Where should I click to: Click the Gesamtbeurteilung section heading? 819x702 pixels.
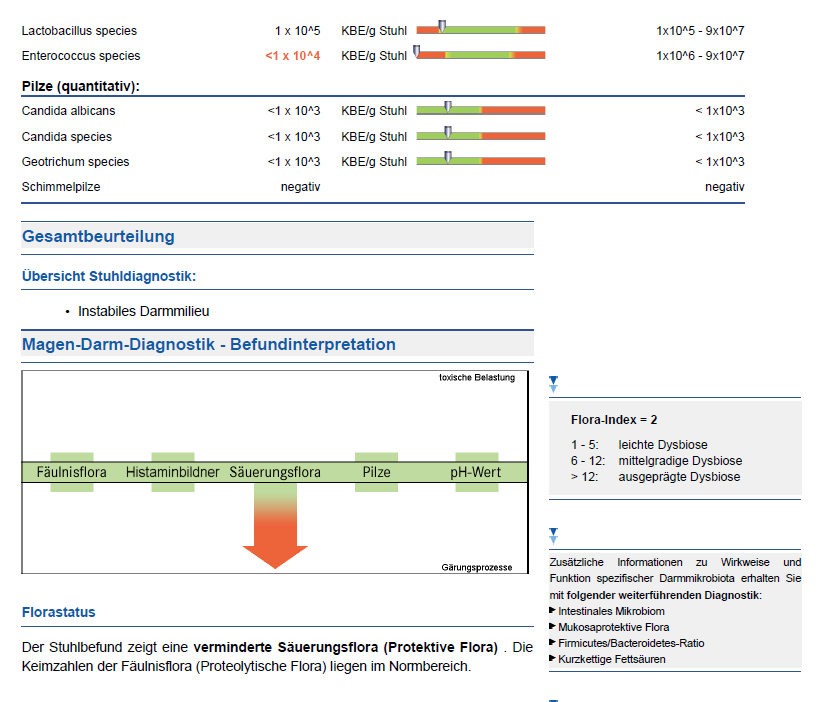click(x=98, y=237)
